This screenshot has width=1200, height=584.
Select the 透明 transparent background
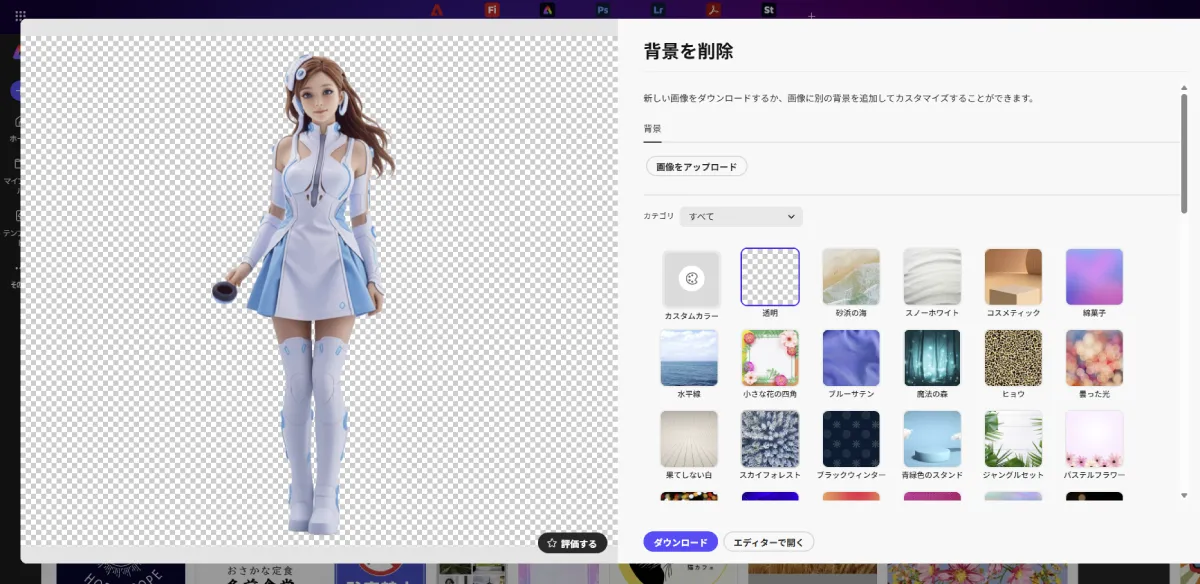coord(770,277)
